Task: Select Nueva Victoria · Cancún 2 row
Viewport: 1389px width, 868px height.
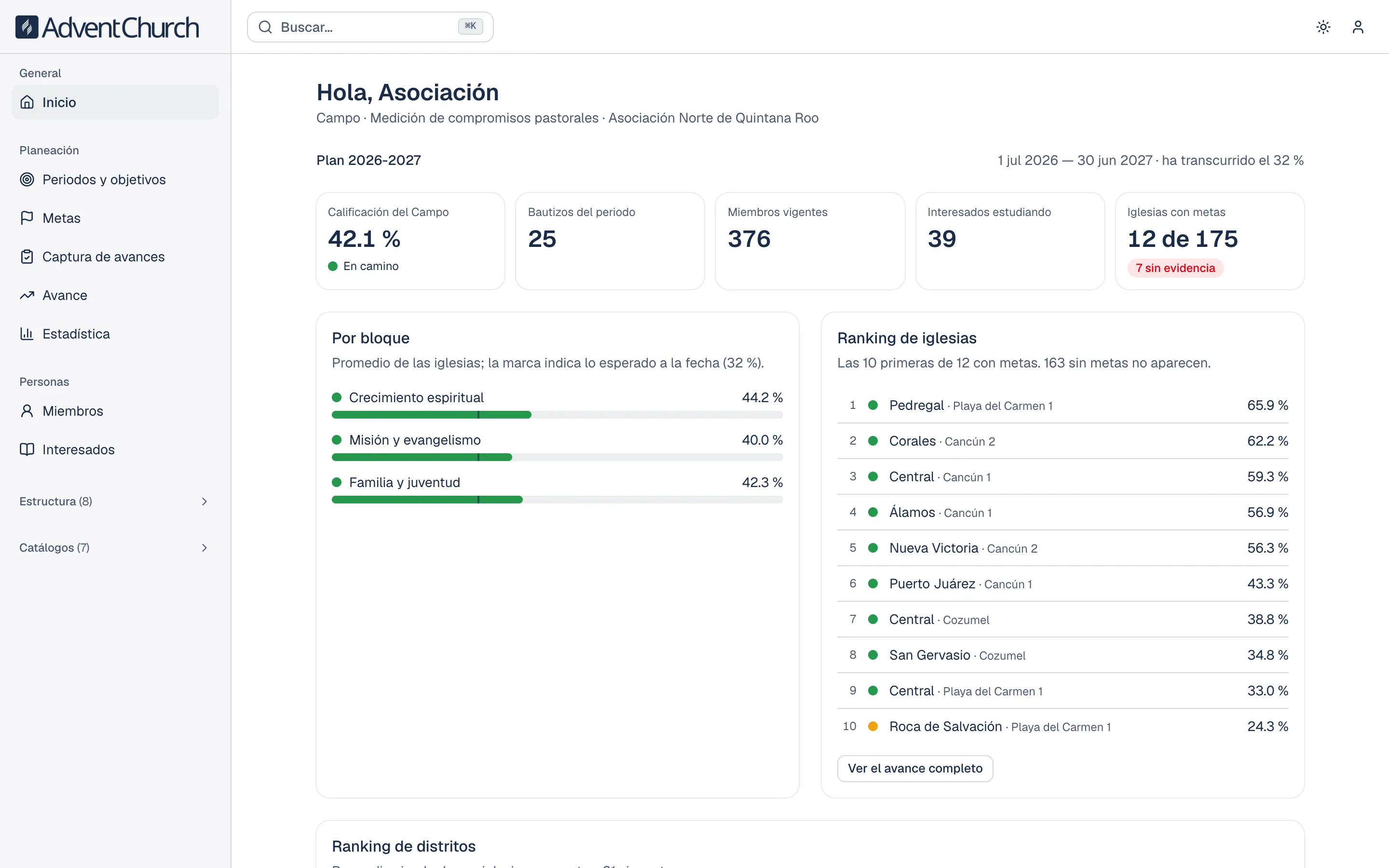Action: coord(1062,548)
